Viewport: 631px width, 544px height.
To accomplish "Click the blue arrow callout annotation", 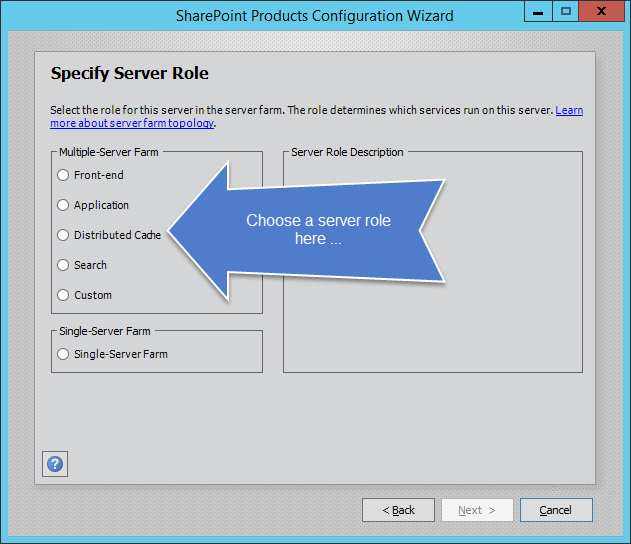I will [x=318, y=230].
